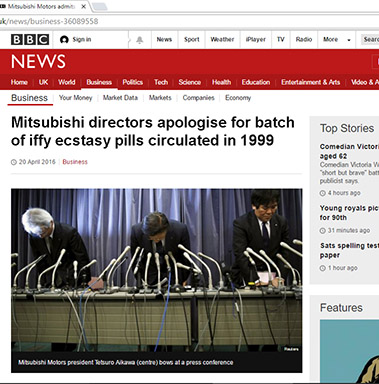379x384 pixels.
Task: Select the Entertainment & Arts tab
Action: point(310,82)
